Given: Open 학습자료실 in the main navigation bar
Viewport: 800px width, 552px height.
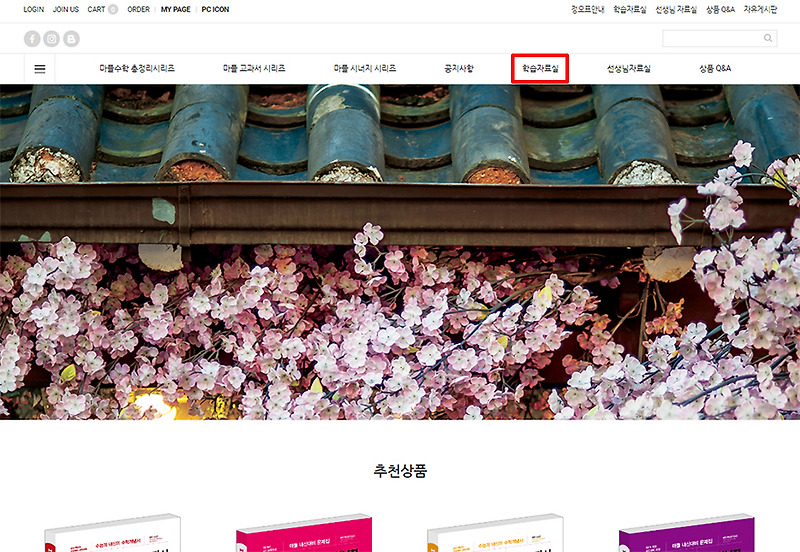Looking at the screenshot, I should coord(540,68).
